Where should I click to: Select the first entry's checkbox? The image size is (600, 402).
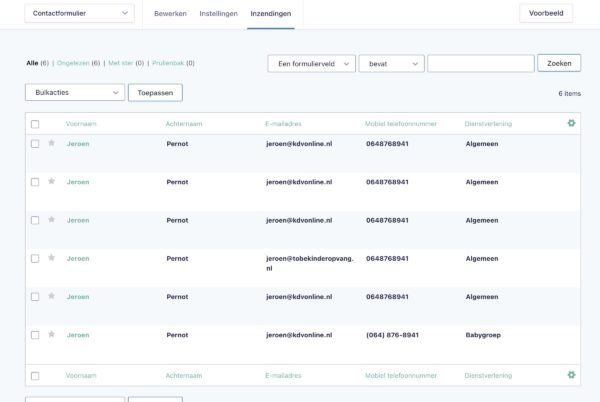pos(35,144)
